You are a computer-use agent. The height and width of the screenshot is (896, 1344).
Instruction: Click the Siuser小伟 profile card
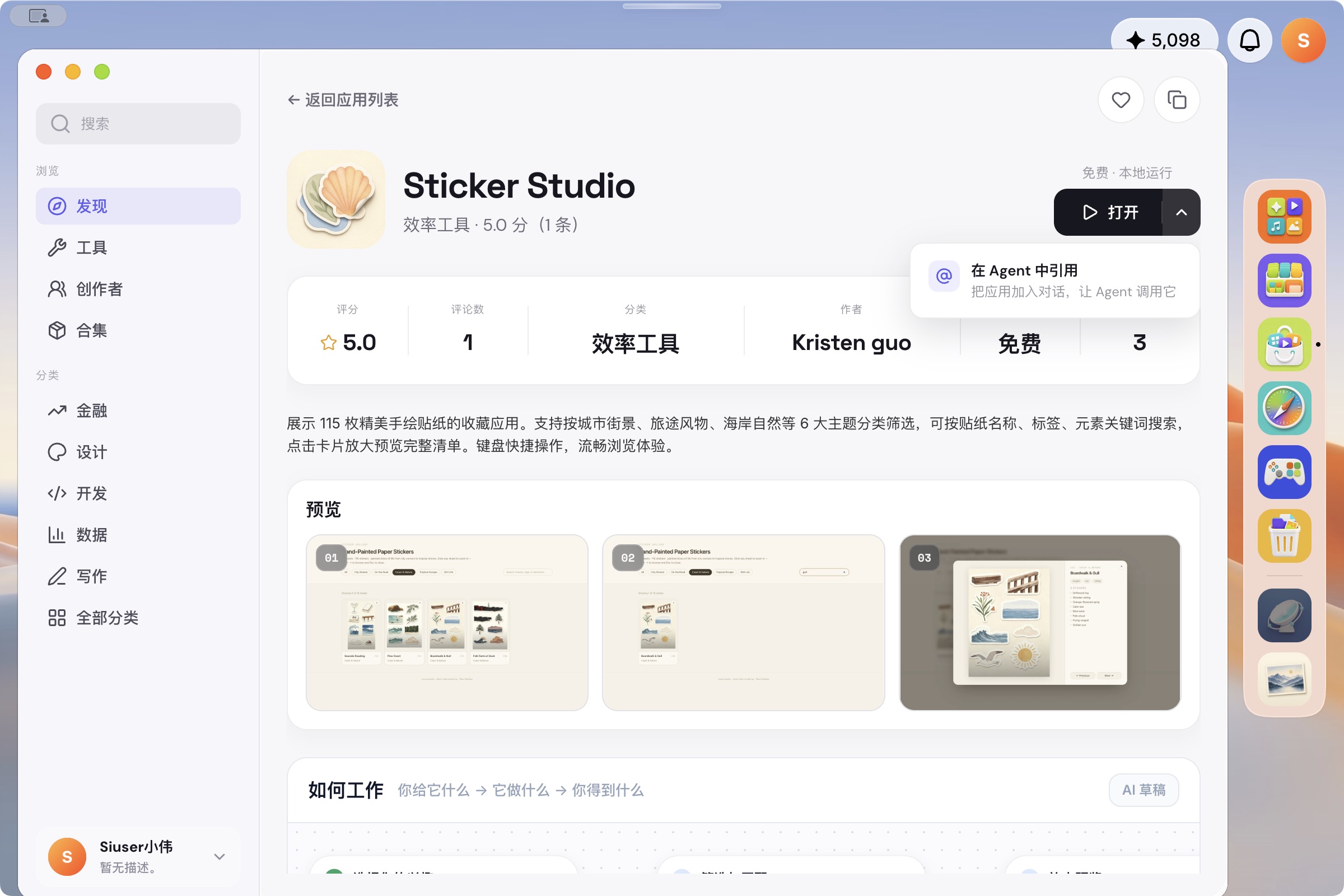tap(138, 856)
